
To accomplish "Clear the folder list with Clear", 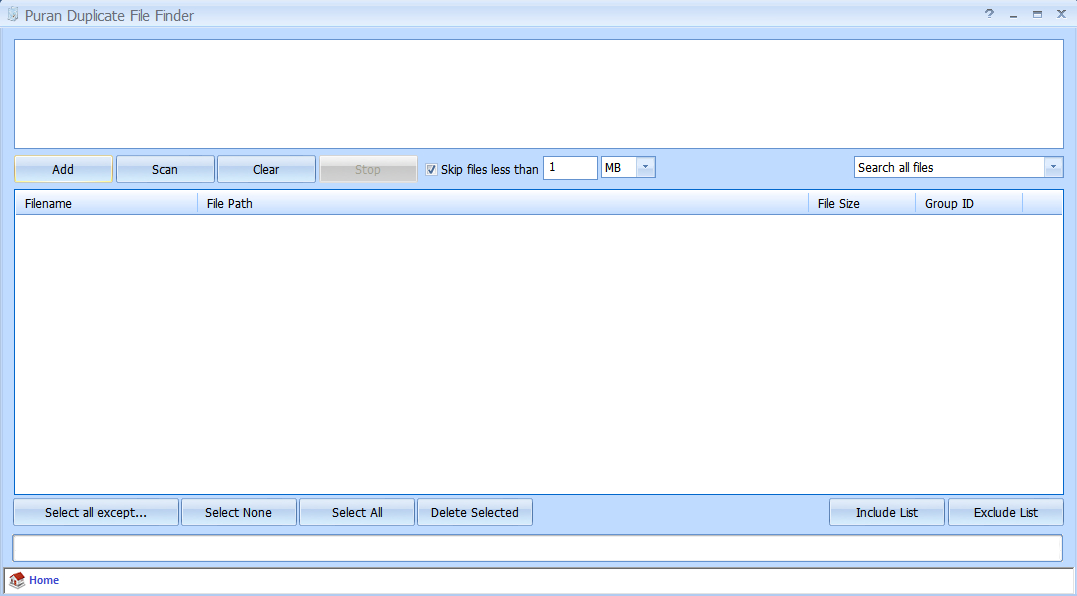I will [x=266, y=169].
